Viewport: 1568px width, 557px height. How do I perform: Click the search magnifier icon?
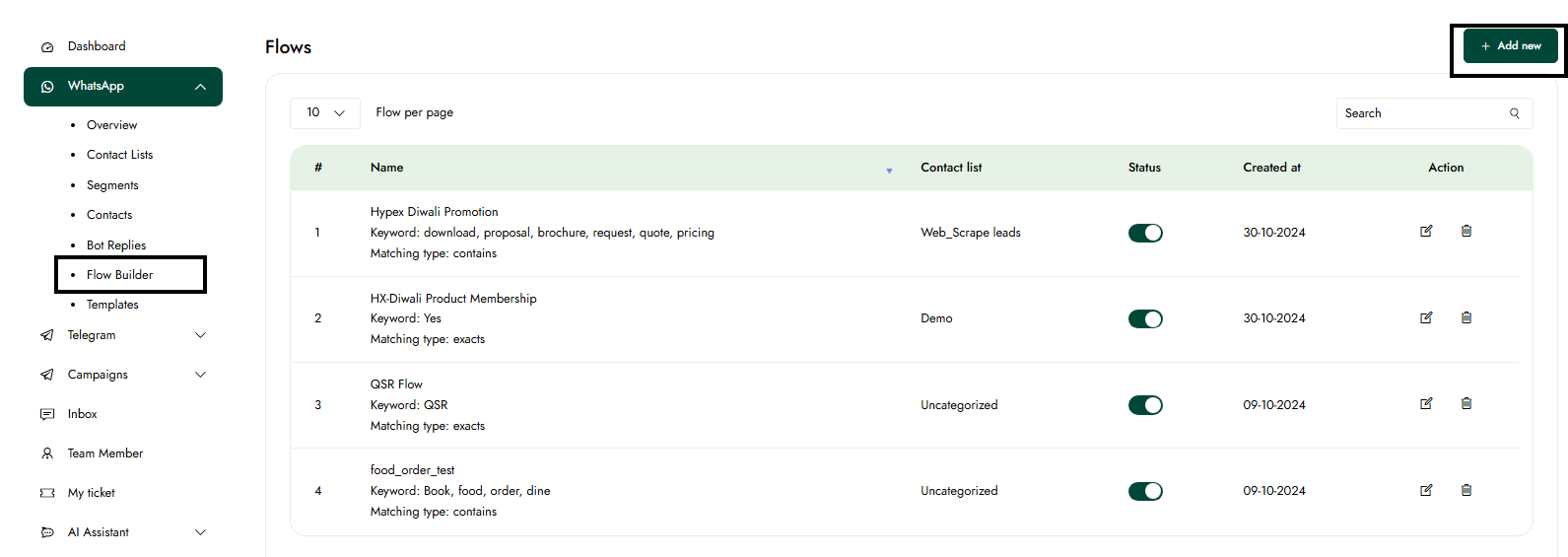click(1514, 113)
